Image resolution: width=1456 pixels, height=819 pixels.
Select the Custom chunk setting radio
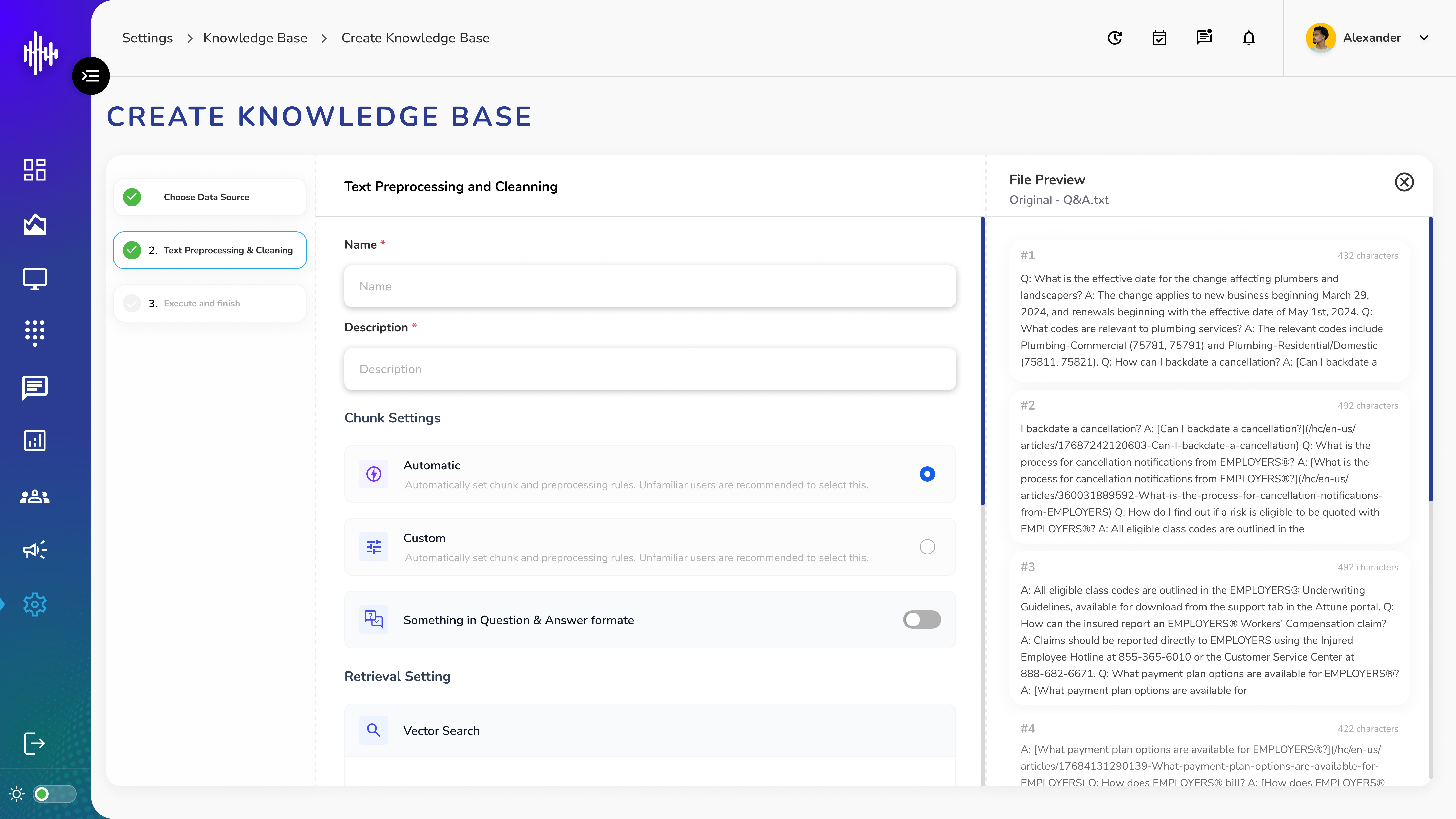click(x=927, y=547)
